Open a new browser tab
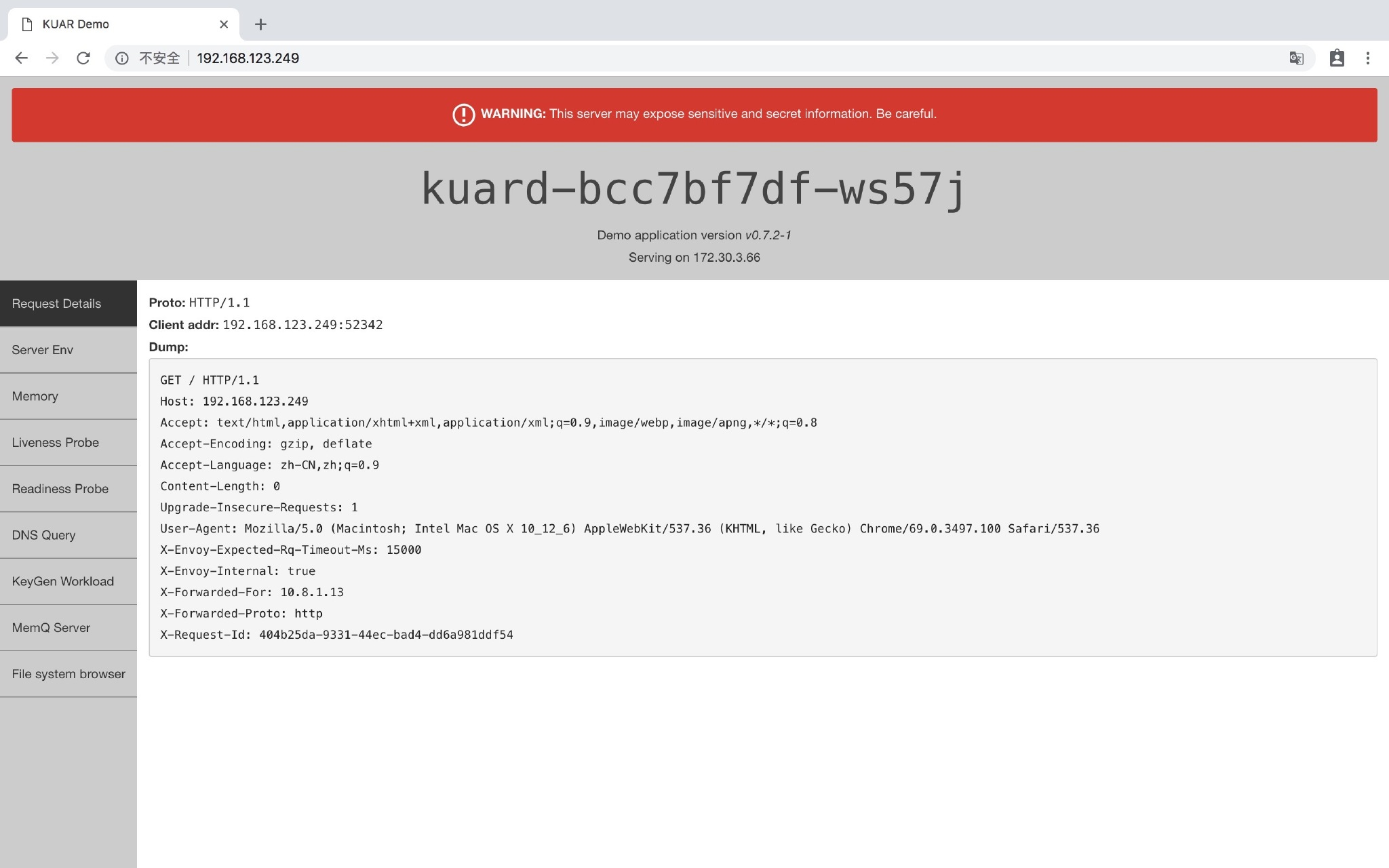Viewport: 1389px width, 868px height. click(x=260, y=24)
